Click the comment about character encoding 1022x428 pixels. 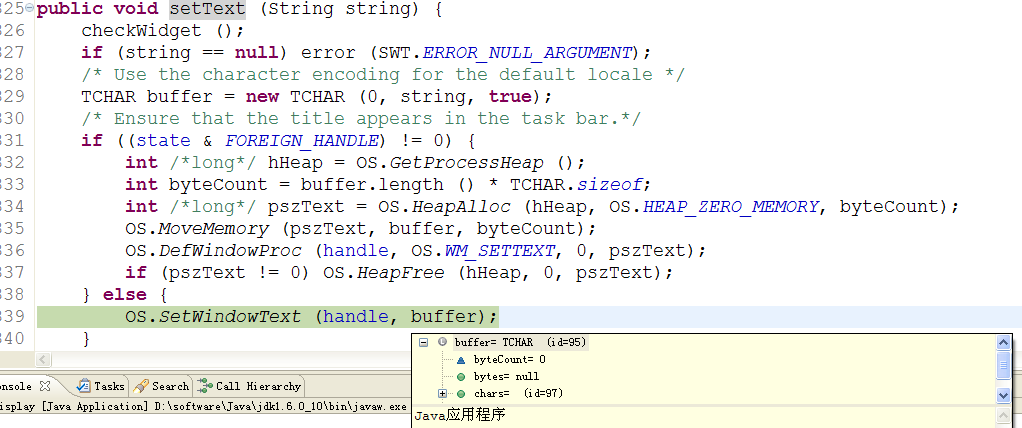pos(383,74)
